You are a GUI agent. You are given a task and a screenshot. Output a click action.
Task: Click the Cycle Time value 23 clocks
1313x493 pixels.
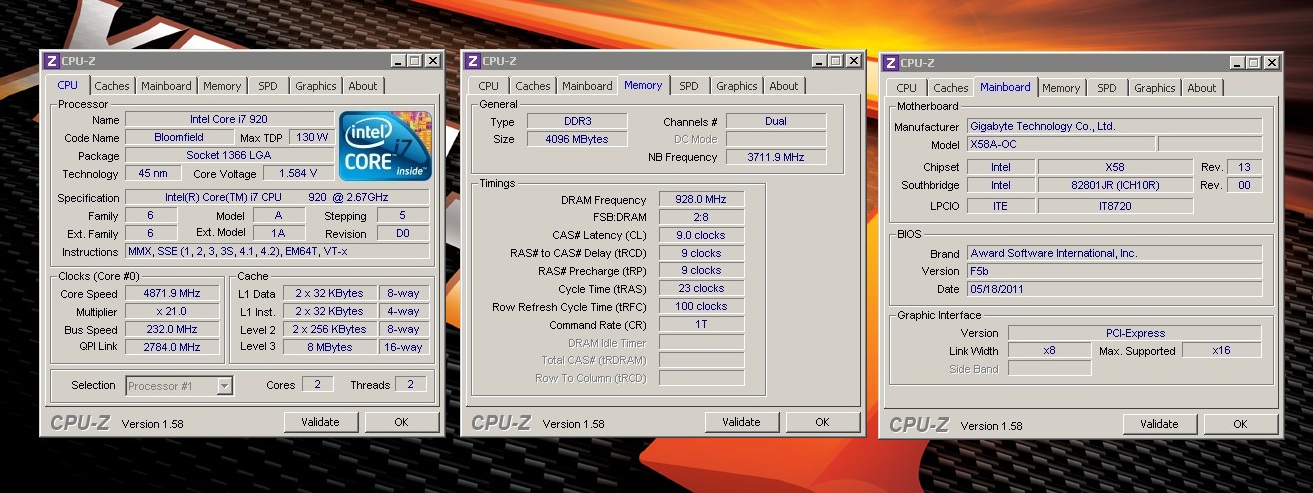coord(701,288)
